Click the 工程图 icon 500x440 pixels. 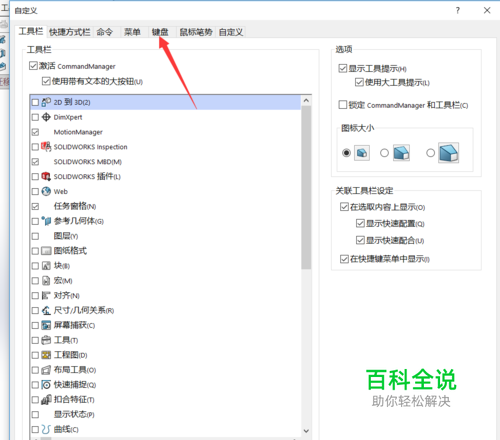tap(46, 355)
